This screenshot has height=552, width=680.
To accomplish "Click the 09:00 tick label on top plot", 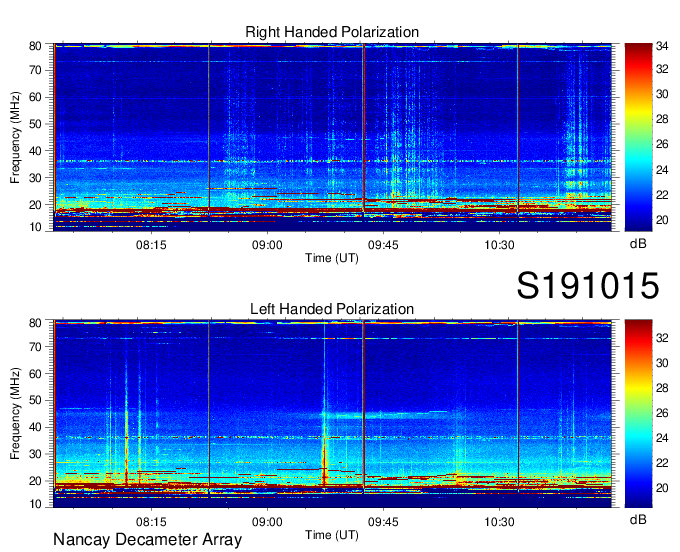I will (x=267, y=245).
